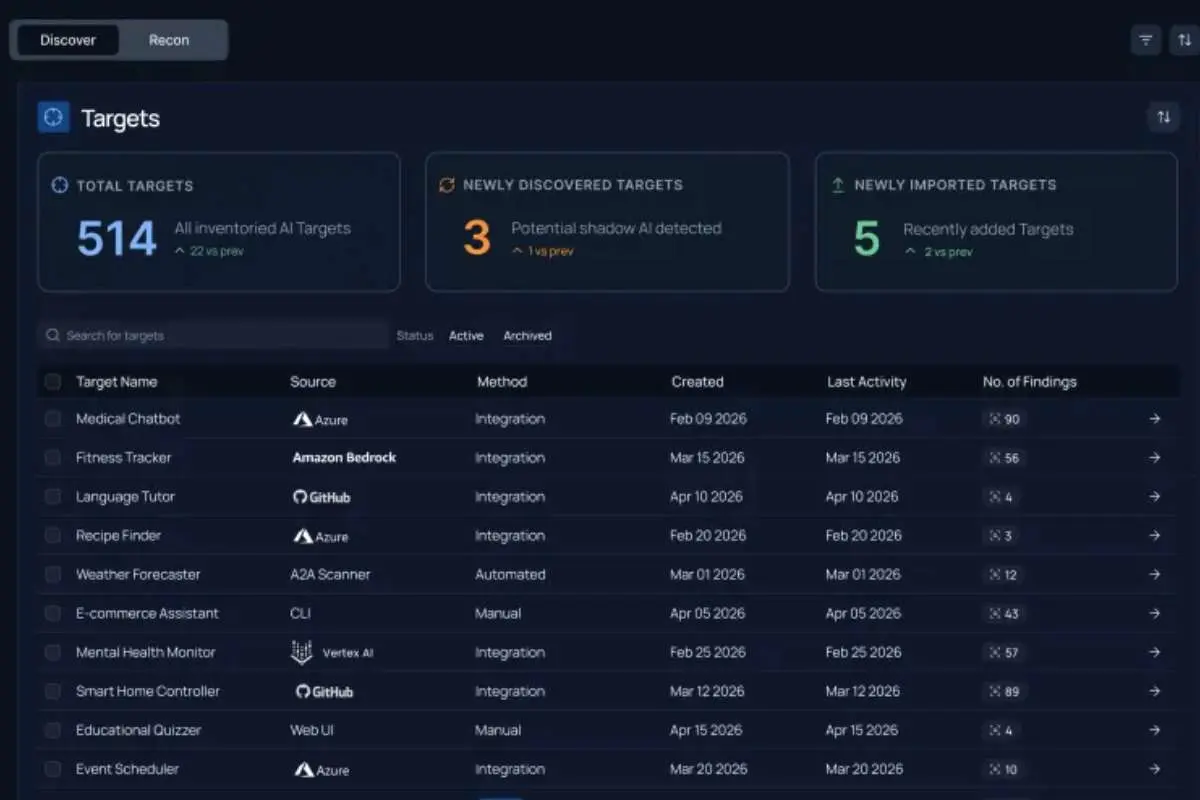Open Medical Chatbot row arrow
1200x800 pixels.
(x=1155, y=419)
